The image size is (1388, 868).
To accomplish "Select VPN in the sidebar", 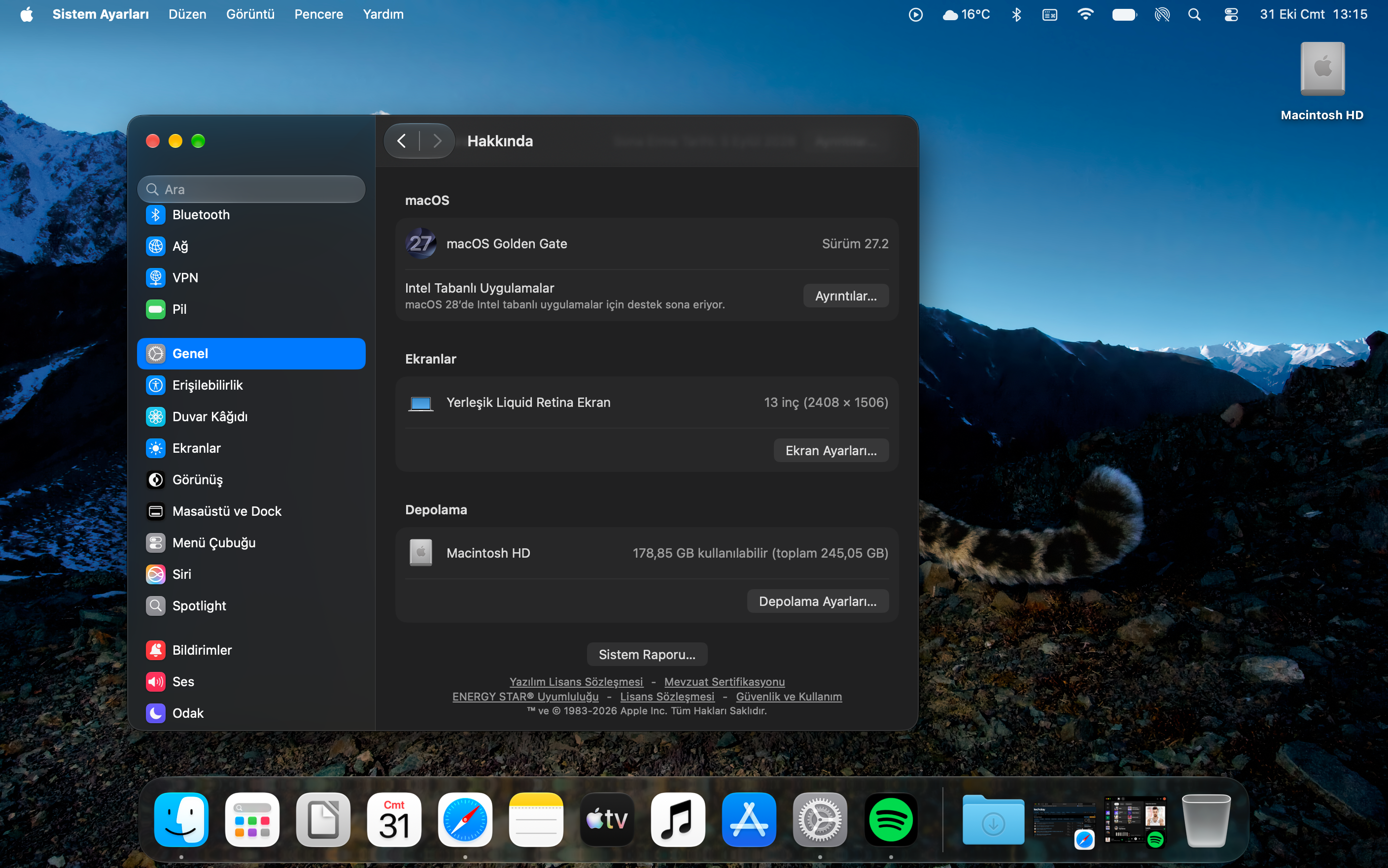I will [x=251, y=278].
